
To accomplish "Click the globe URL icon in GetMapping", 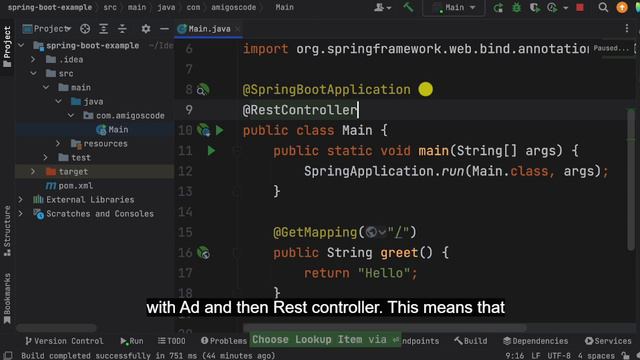I will [371, 232].
